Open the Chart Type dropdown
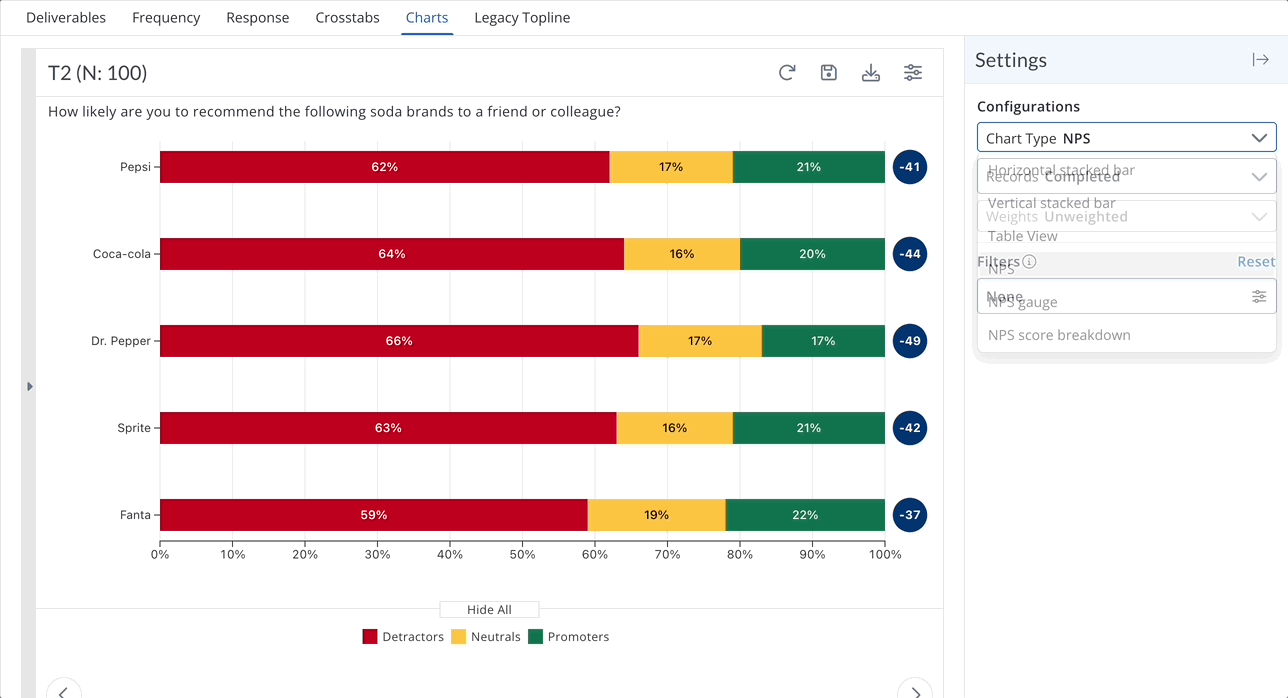This screenshot has width=1288, height=698. [1126, 138]
